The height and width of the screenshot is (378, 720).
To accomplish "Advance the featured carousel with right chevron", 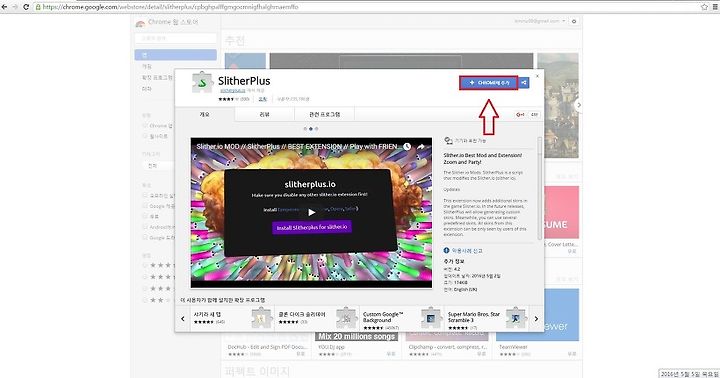I will 579,105.
